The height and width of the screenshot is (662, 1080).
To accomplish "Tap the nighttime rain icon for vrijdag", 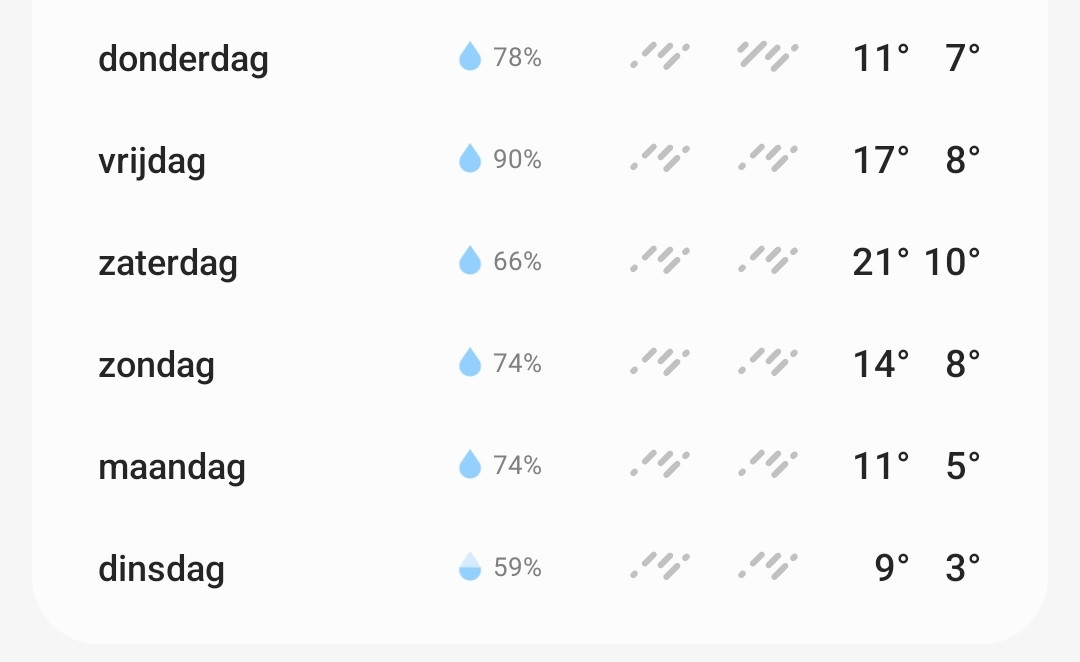I will pyautogui.click(x=768, y=158).
